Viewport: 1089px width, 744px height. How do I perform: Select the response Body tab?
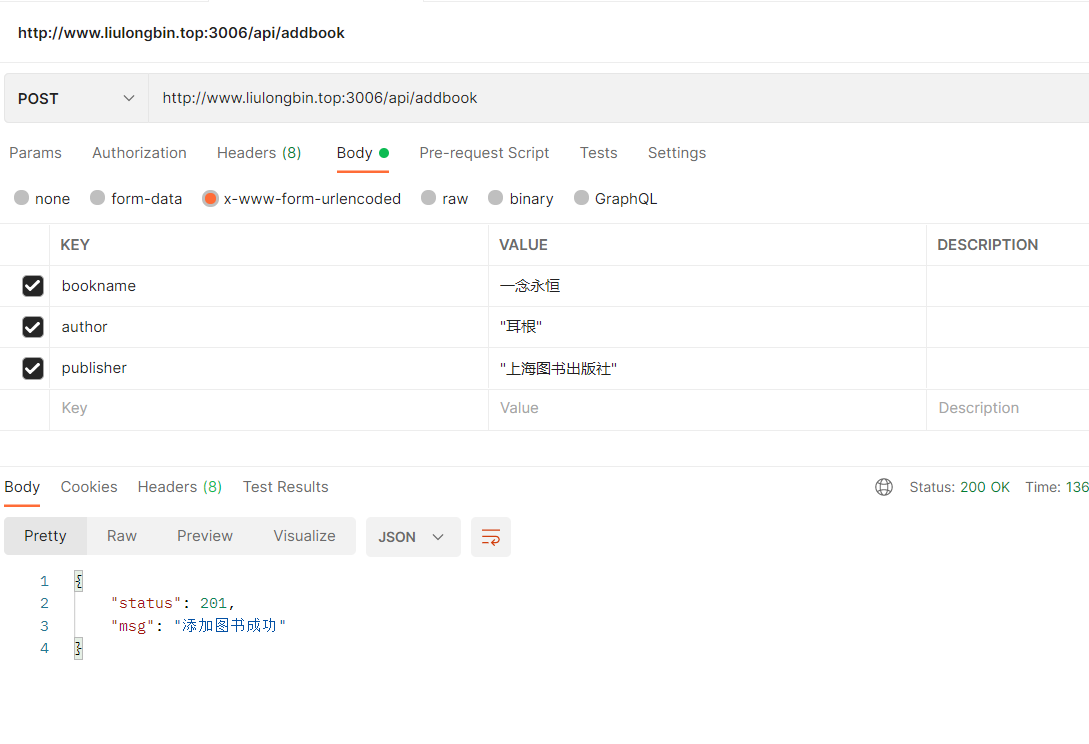(x=22, y=487)
